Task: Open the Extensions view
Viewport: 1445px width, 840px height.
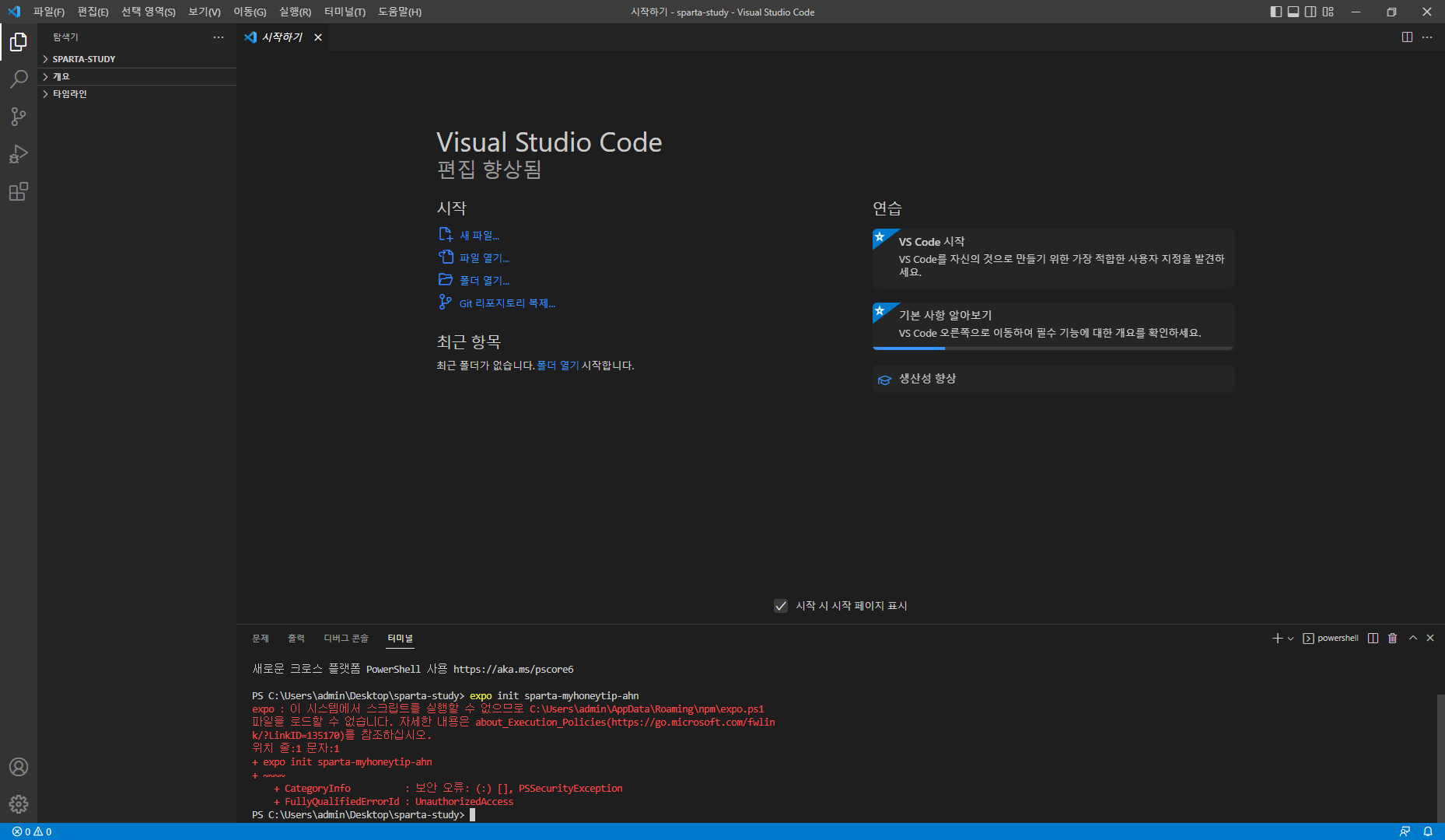Action: tap(19, 191)
